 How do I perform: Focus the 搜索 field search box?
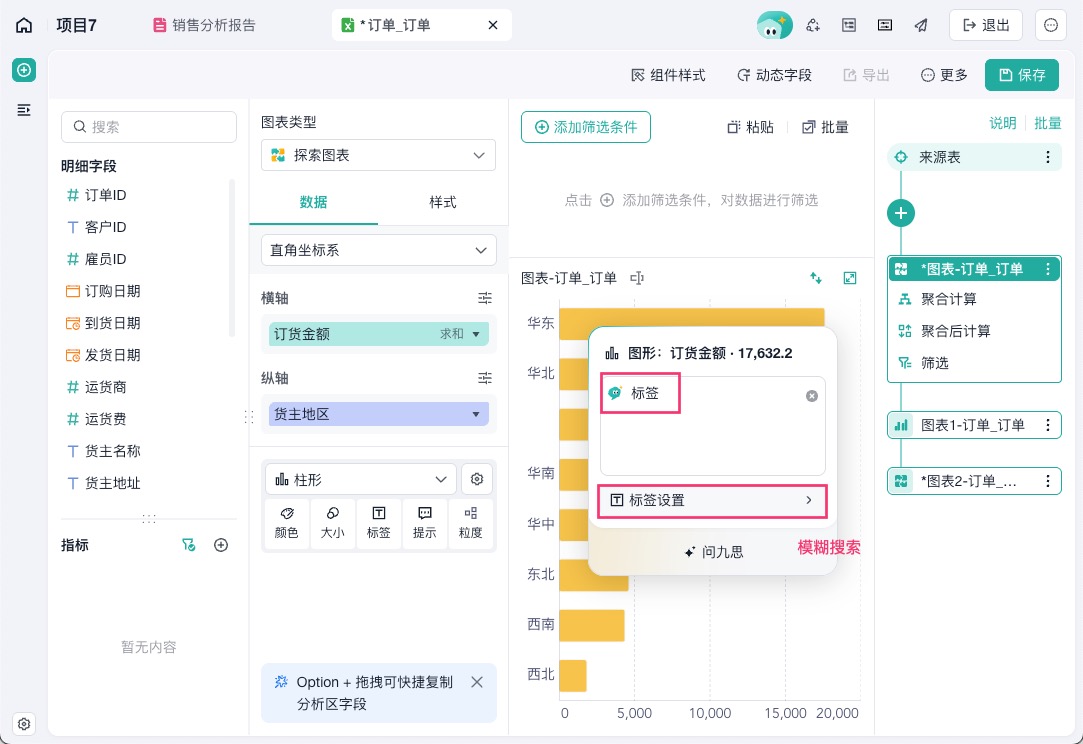pyautogui.click(x=148, y=127)
